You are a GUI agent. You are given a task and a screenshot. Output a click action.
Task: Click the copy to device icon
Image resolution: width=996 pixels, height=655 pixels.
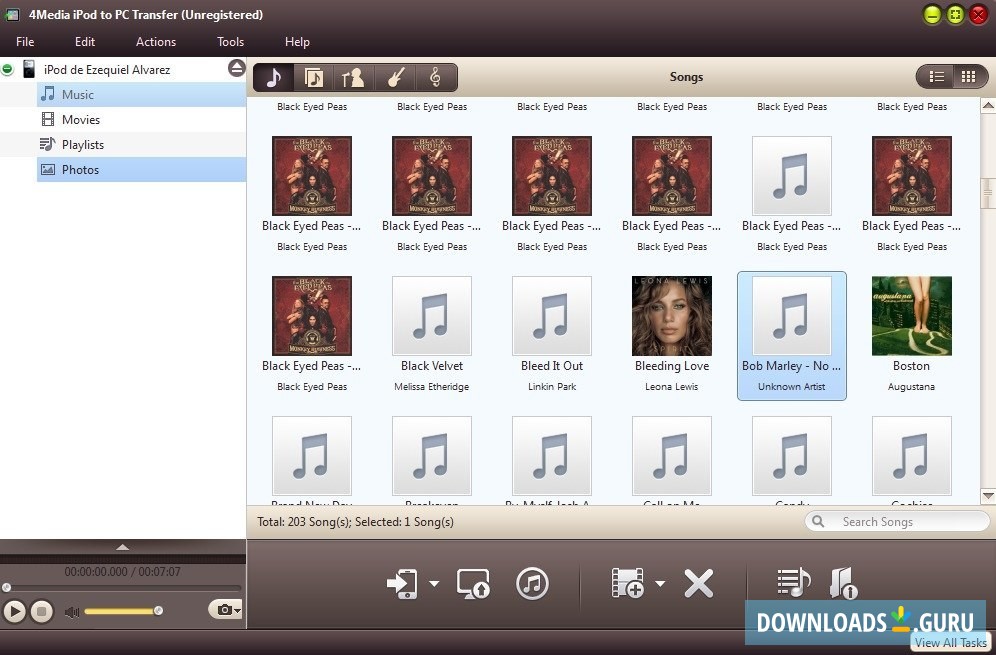pyautogui.click(x=404, y=583)
